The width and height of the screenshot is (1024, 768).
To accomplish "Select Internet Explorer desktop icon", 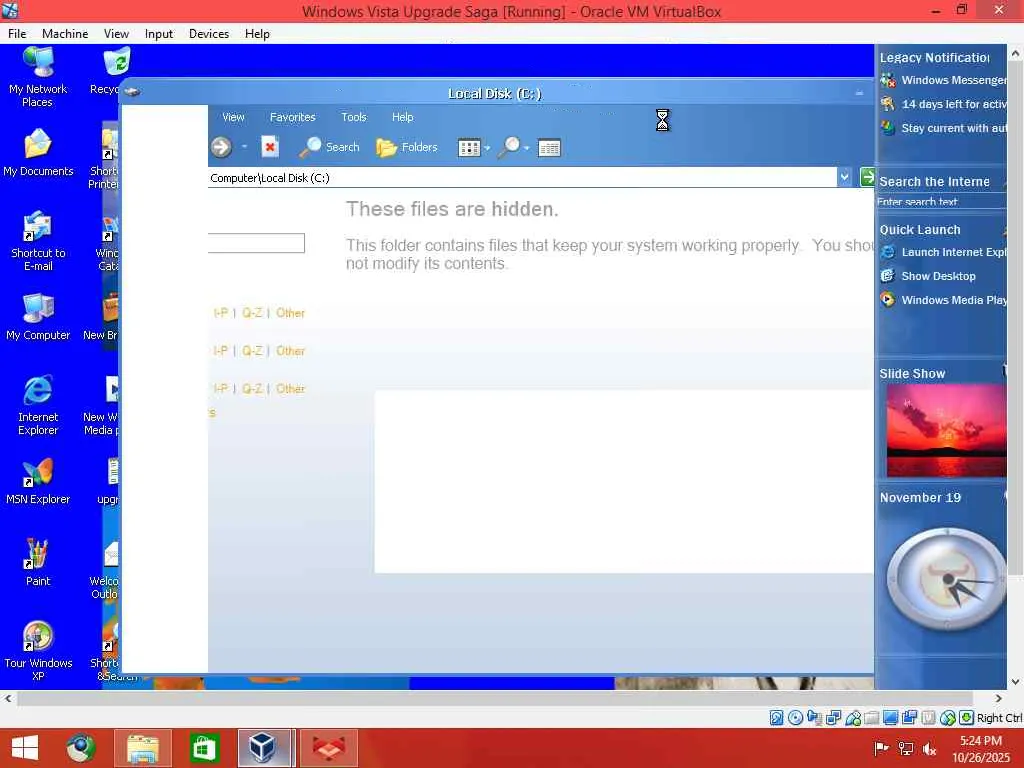I will [38, 405].
